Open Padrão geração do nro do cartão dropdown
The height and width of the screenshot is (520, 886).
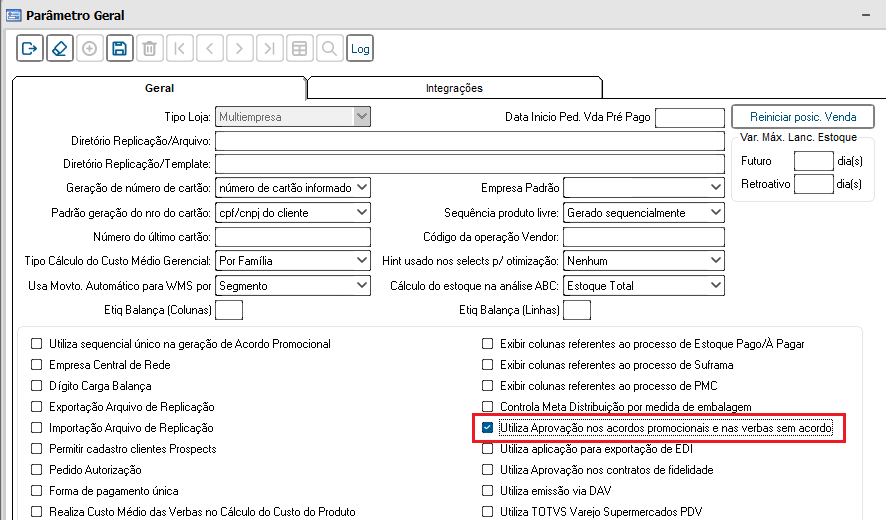[x=293, y=213]
